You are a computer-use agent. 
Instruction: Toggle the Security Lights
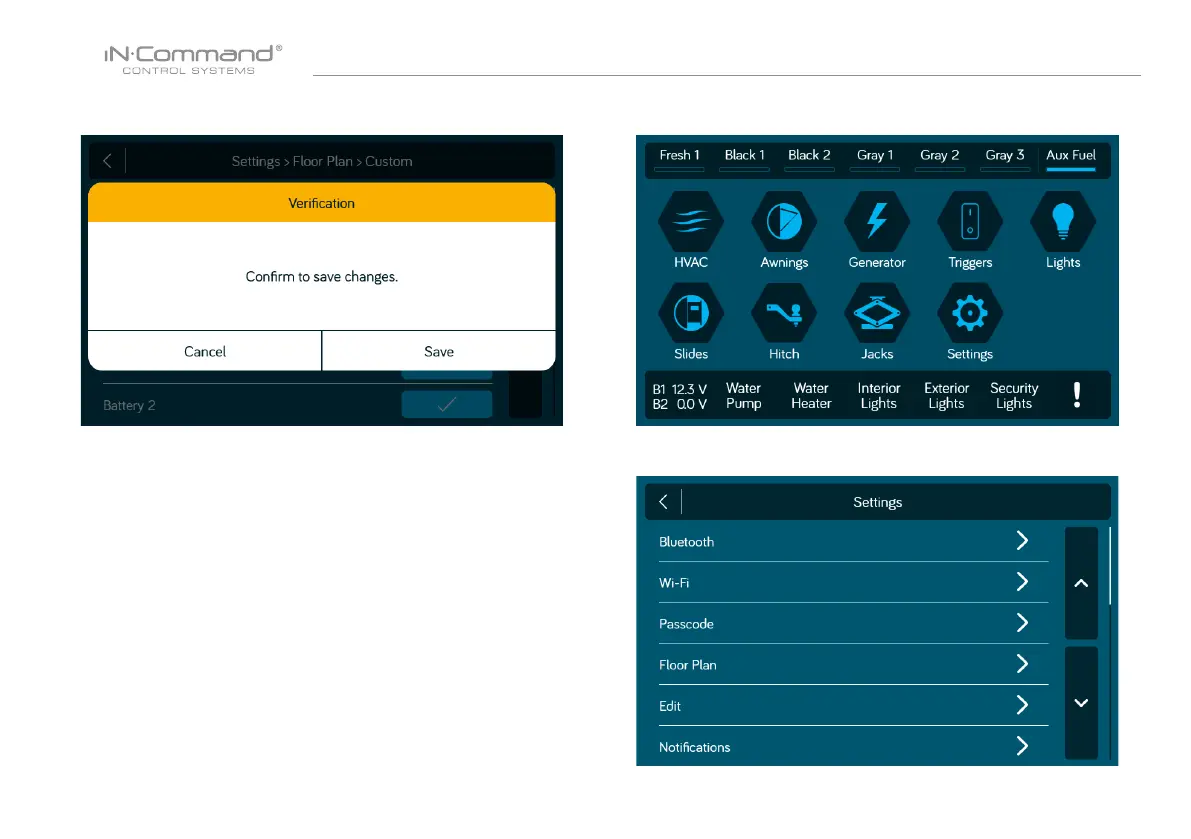pyautogui.click(x=1014, y=396)
